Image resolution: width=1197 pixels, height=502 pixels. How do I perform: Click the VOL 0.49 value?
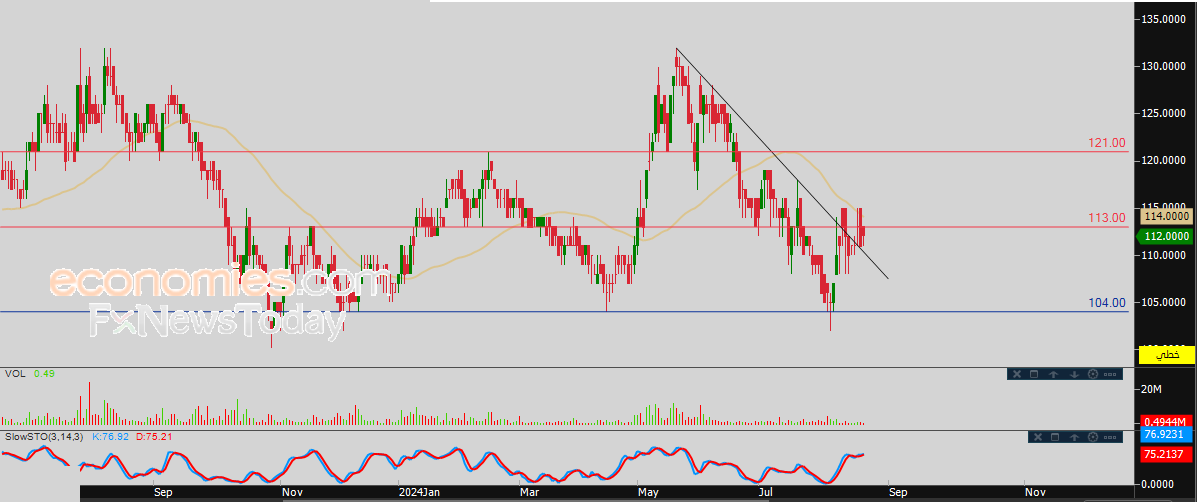pos(44,374)
